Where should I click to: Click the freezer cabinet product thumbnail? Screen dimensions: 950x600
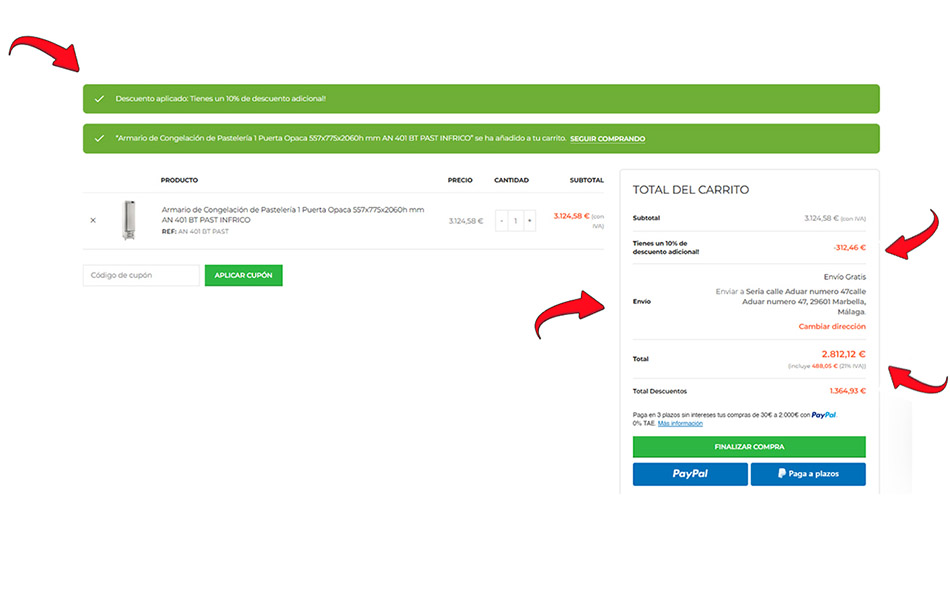[128, 220]
